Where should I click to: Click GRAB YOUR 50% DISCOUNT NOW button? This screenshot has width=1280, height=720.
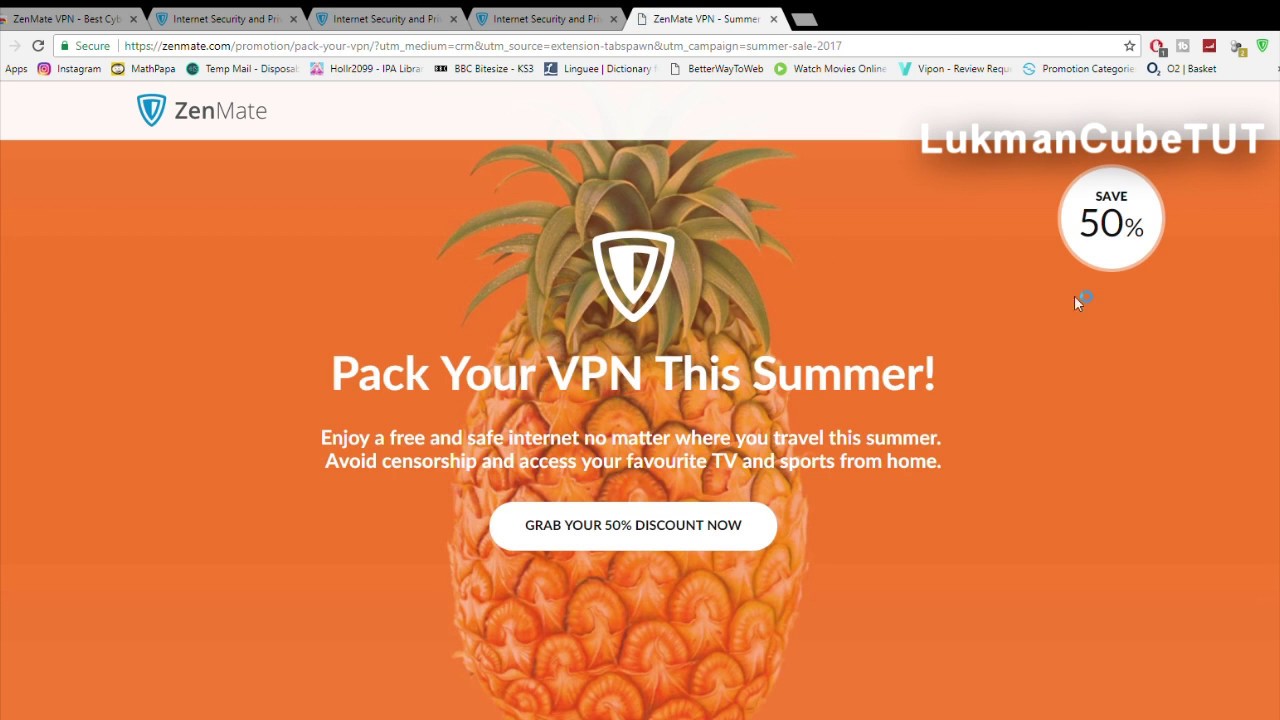633,525
